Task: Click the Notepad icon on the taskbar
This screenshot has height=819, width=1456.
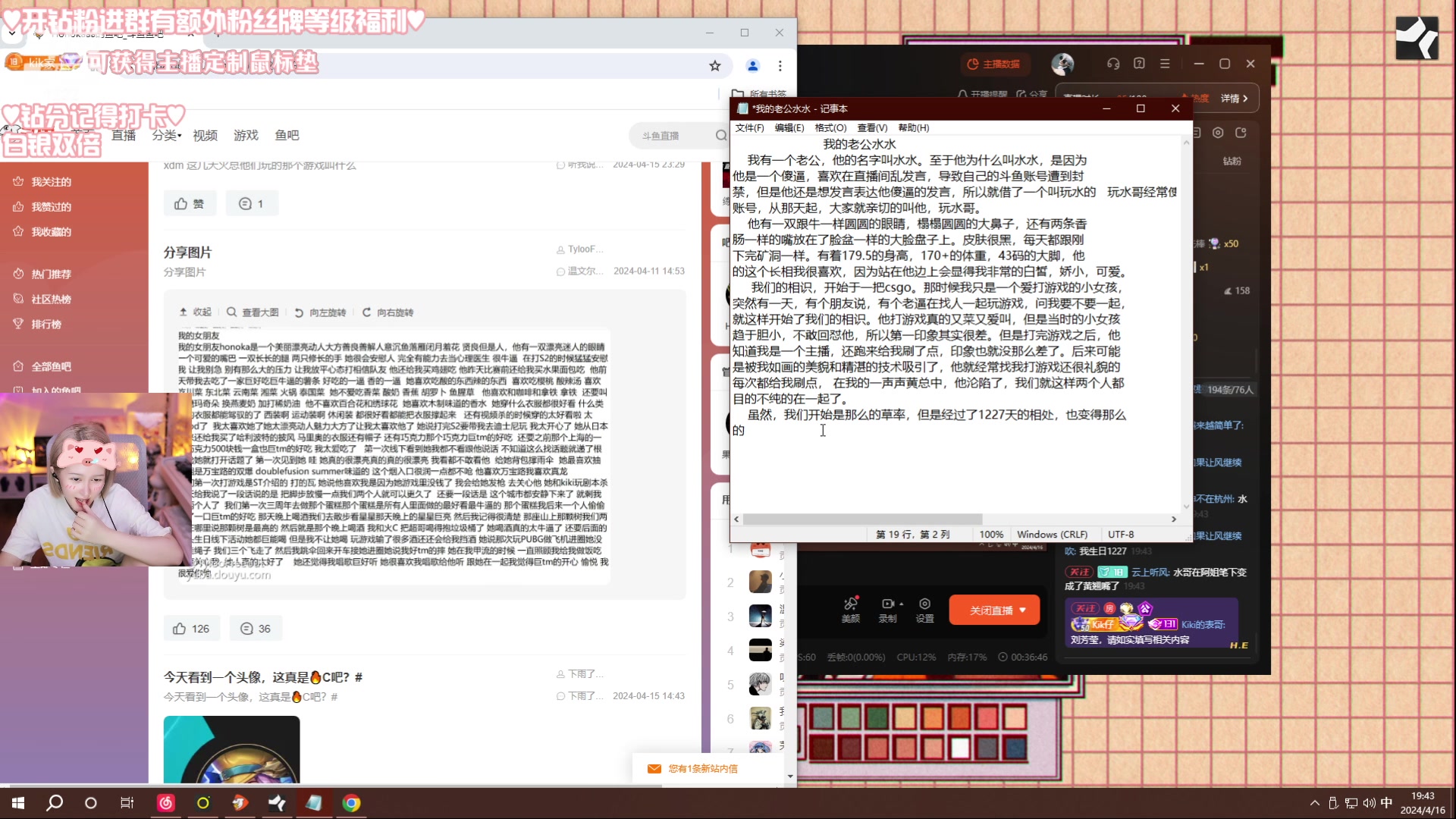Action: click(x=314, y=802)
